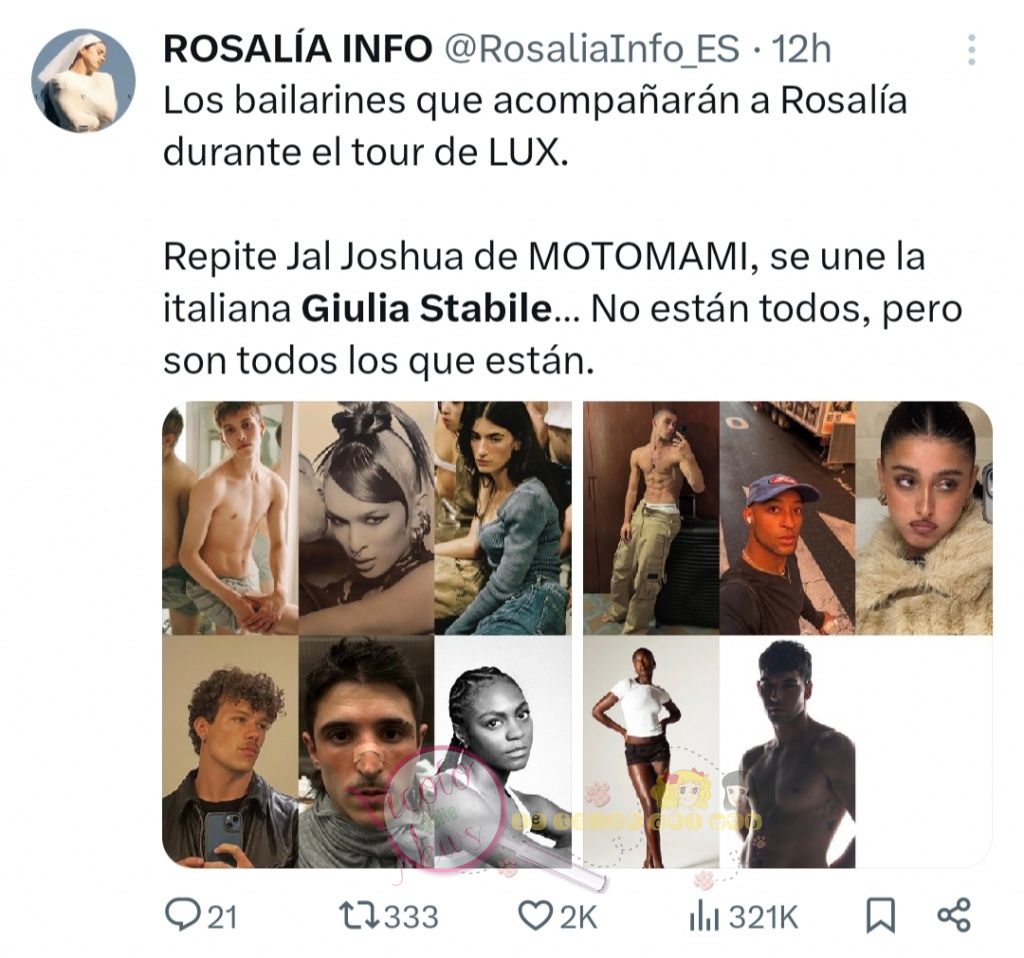The image size is (1024, 958).
Task: Retweet the post with 333 reposts
Action: (x=359, y=916)
